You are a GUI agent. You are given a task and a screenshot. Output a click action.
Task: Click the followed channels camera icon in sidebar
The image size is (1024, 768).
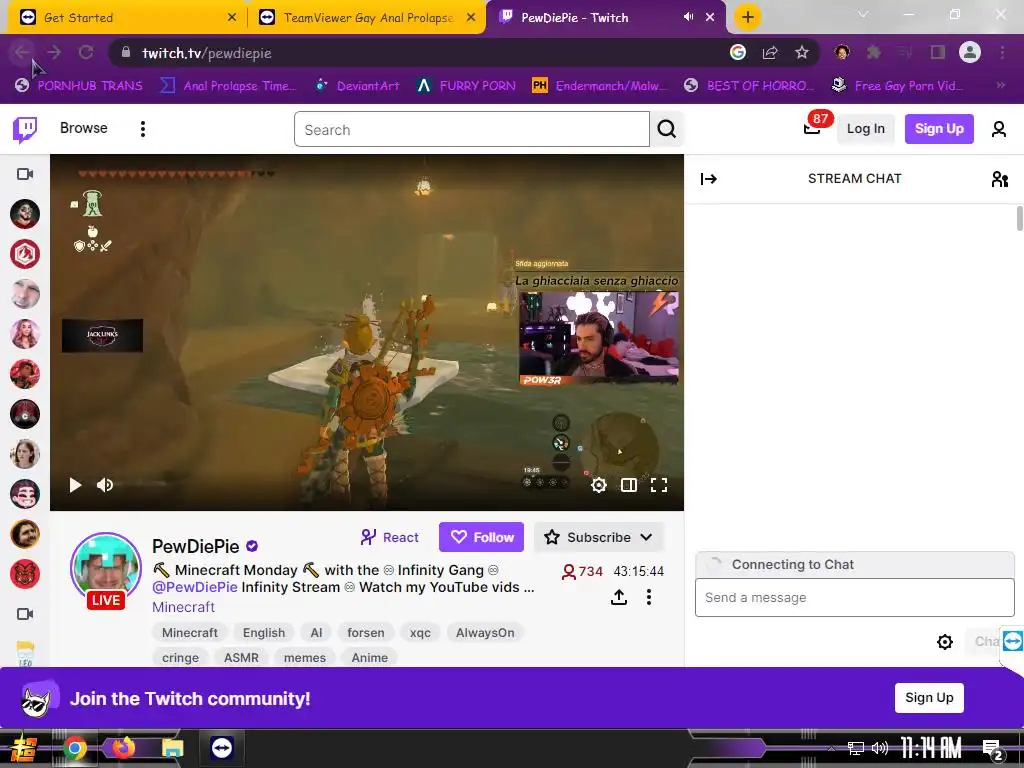(x=25, y=174)
